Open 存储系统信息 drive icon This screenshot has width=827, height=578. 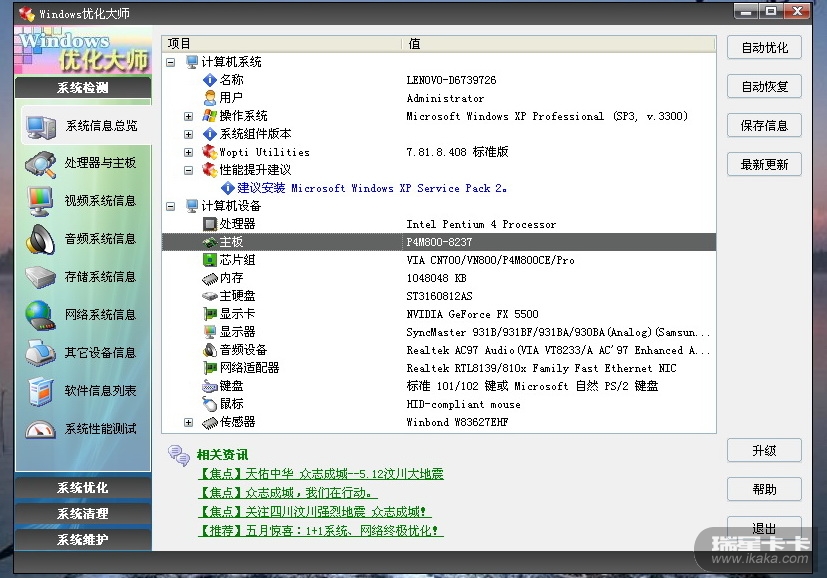click(41, 277)
